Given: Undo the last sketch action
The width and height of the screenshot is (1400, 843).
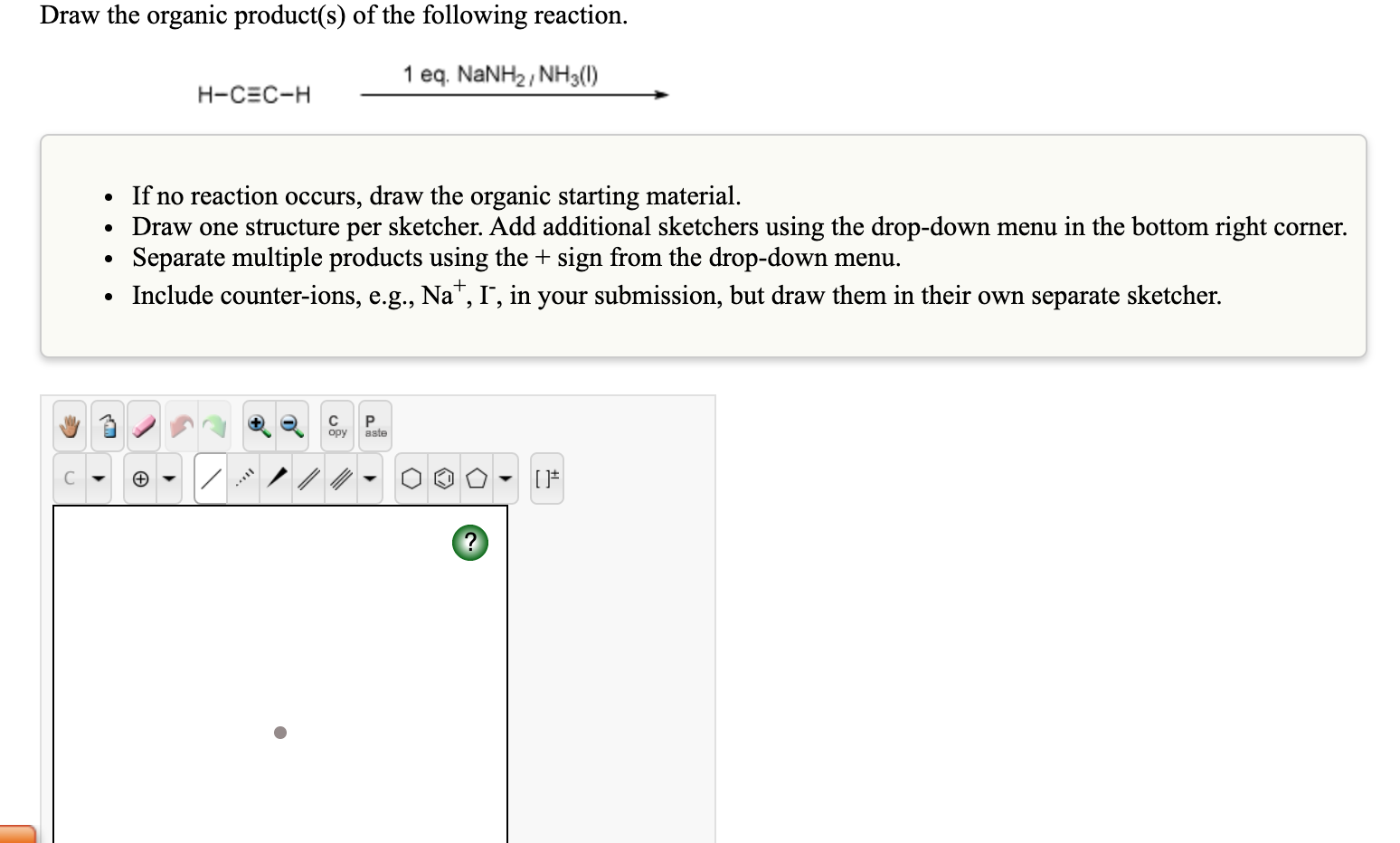Looking at the screenshot, I should tap(181, 425).
